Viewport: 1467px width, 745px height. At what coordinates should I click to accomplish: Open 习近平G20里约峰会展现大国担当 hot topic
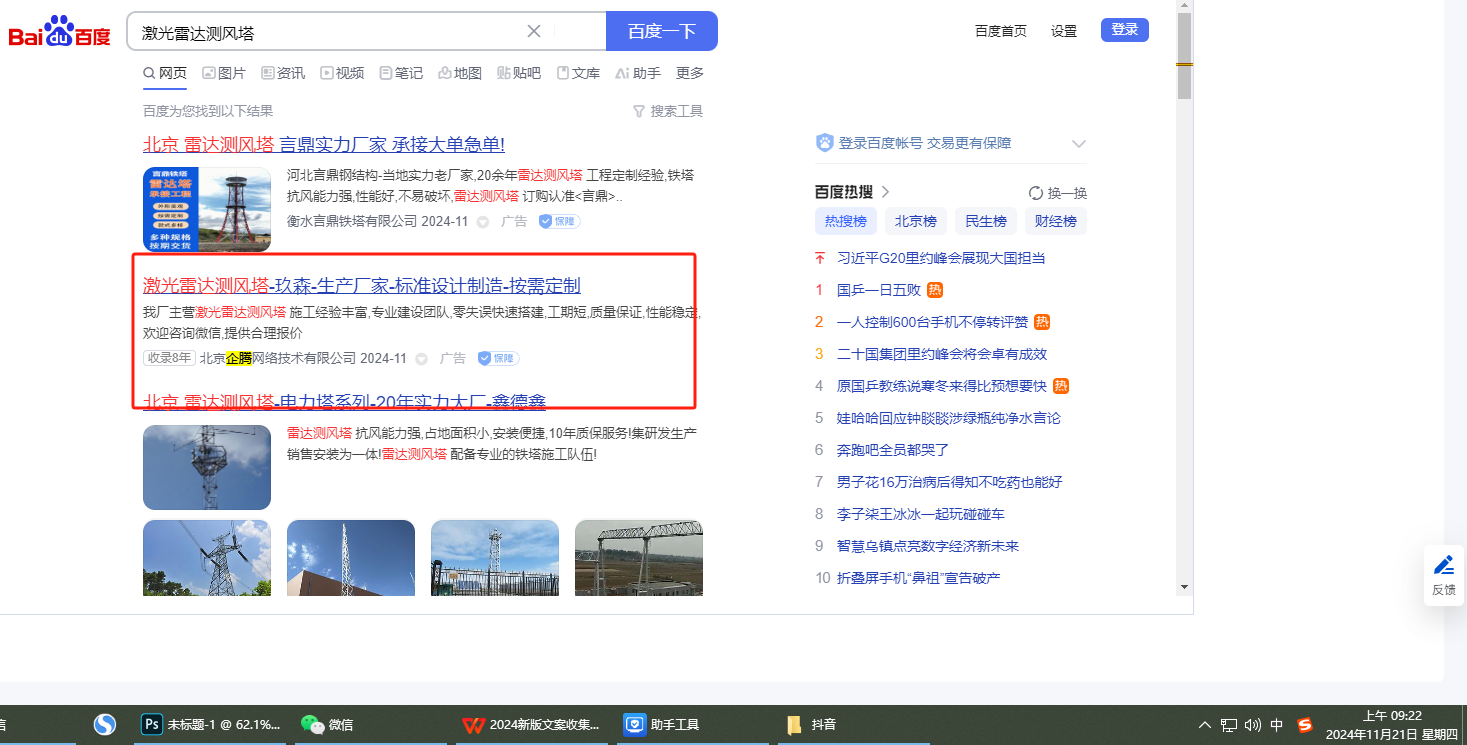[x=941, y=258]
